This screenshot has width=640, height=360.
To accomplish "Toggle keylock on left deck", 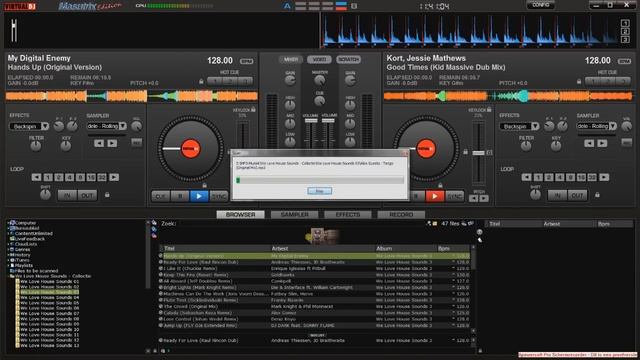I will 253,109.
